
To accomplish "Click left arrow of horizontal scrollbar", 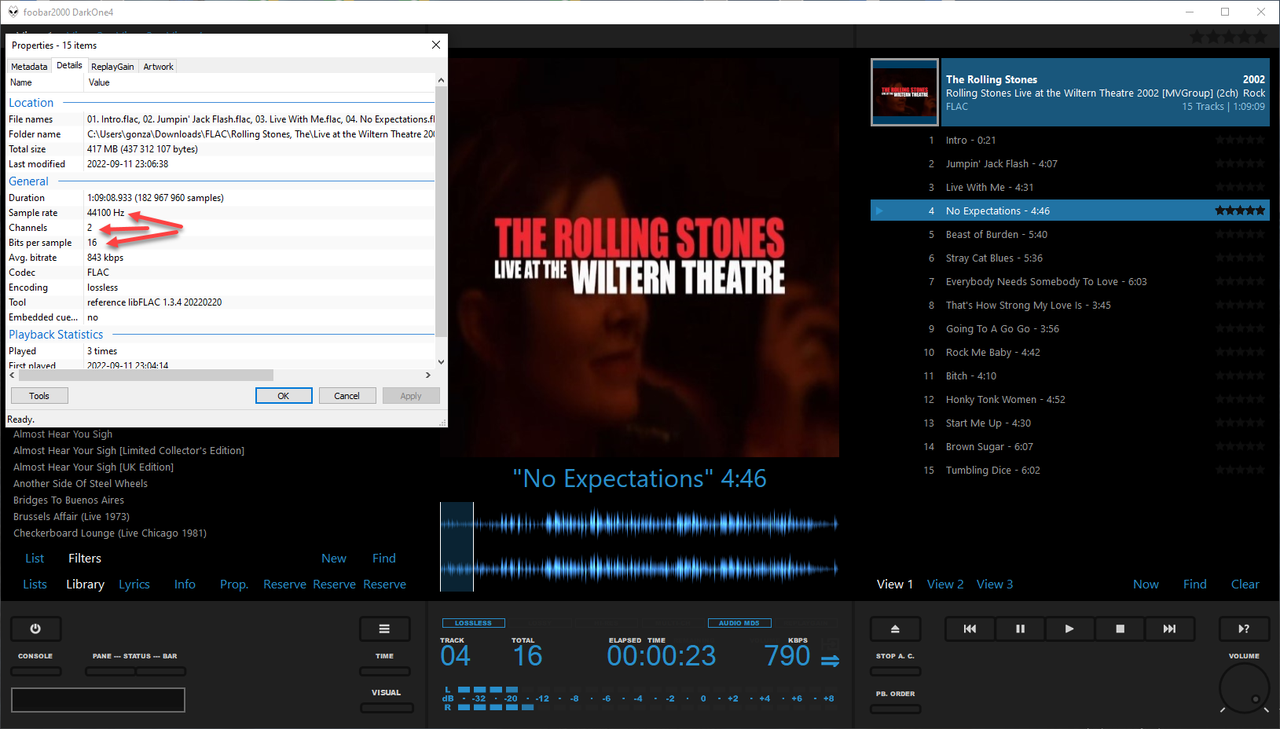I will point(13,375).
